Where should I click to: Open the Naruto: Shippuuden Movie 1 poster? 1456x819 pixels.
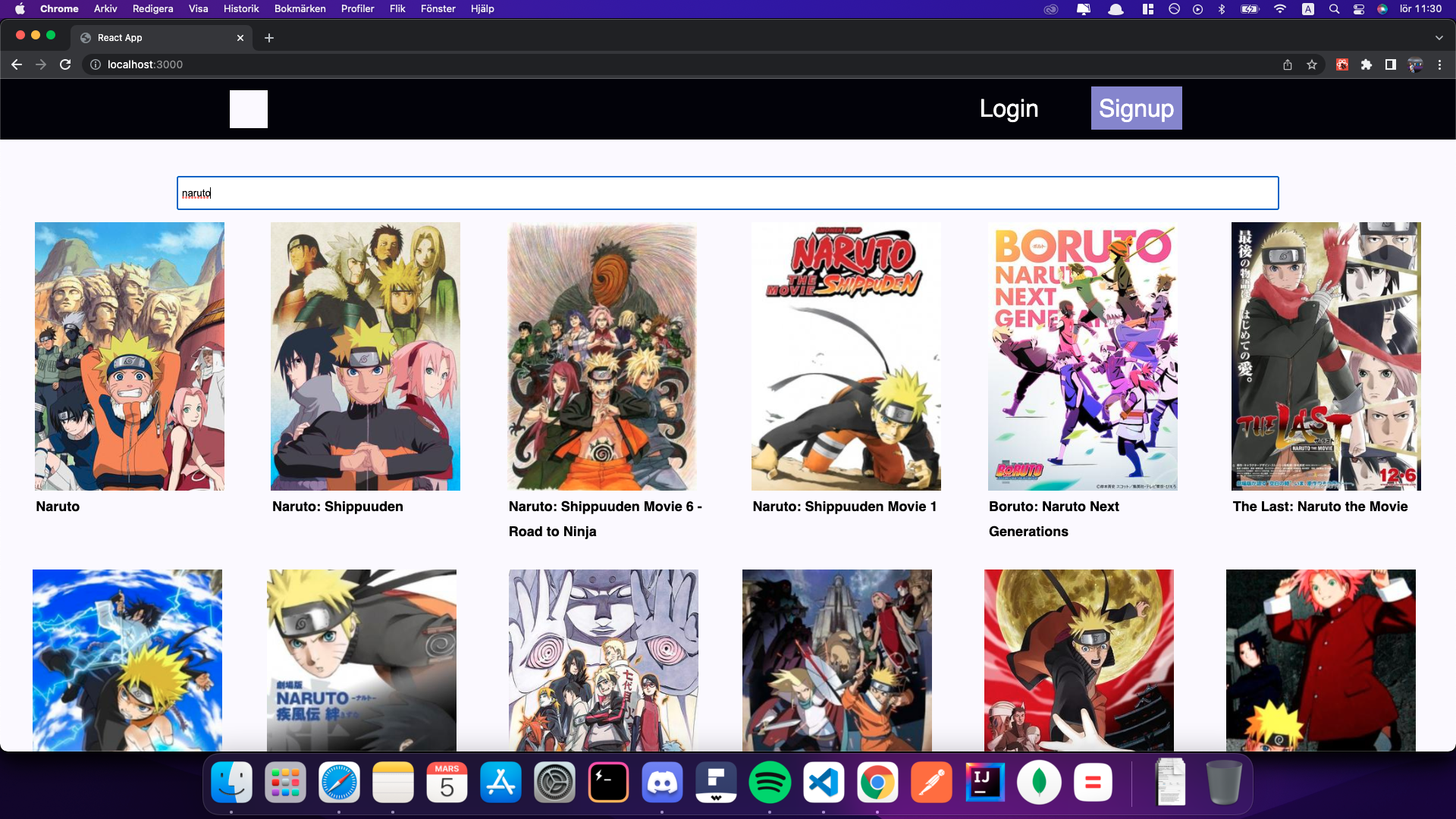[846, 356]
